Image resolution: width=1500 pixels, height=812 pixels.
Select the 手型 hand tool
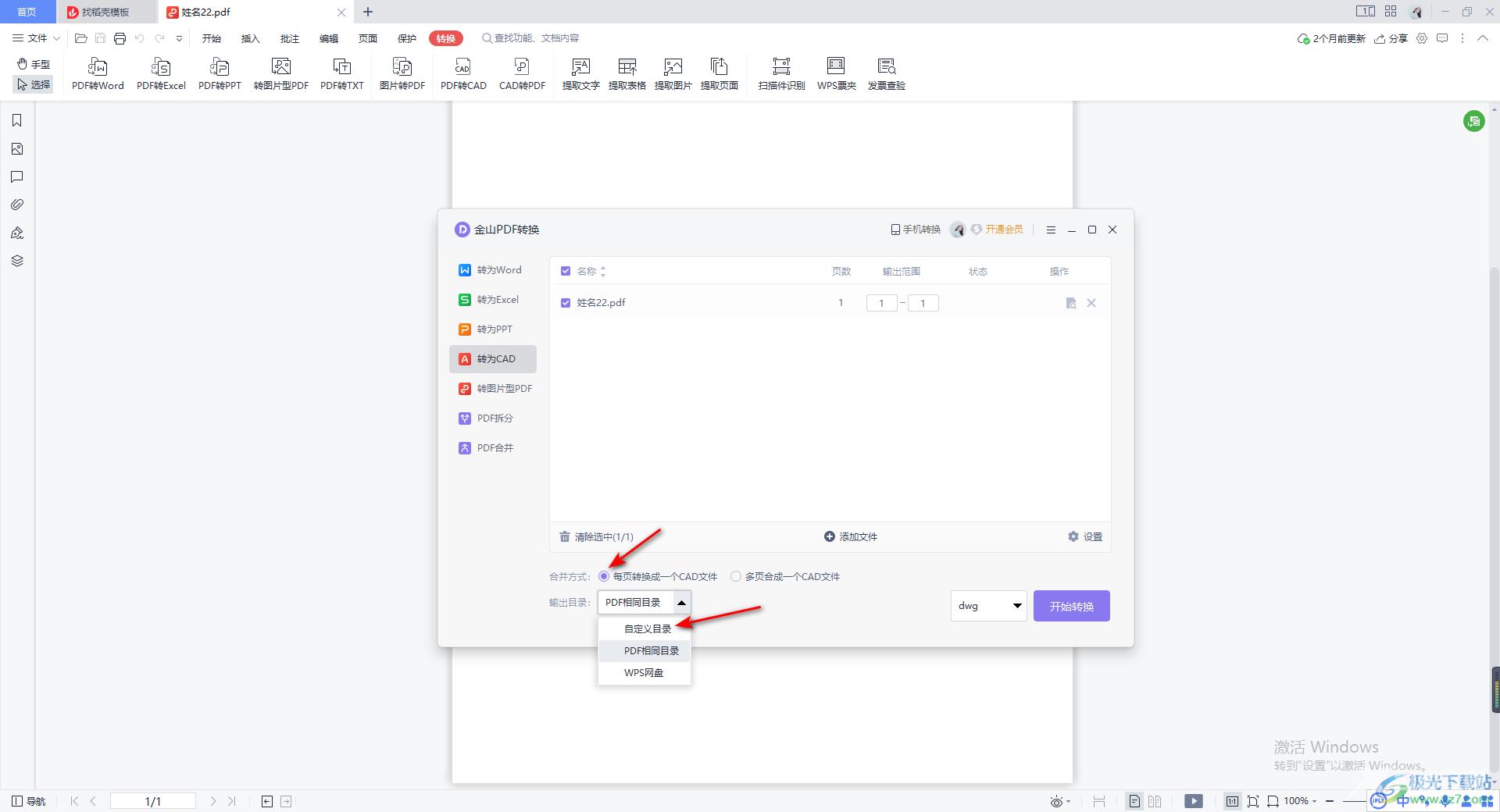pyautogui.click(x=34, y=64)
